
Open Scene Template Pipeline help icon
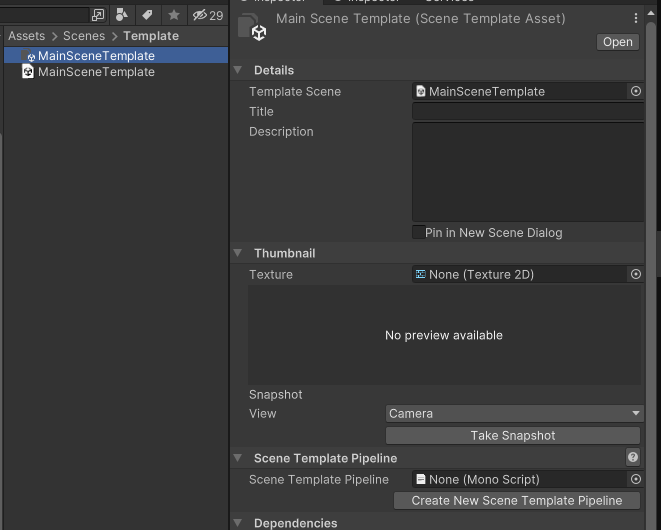tap(633, 457)
